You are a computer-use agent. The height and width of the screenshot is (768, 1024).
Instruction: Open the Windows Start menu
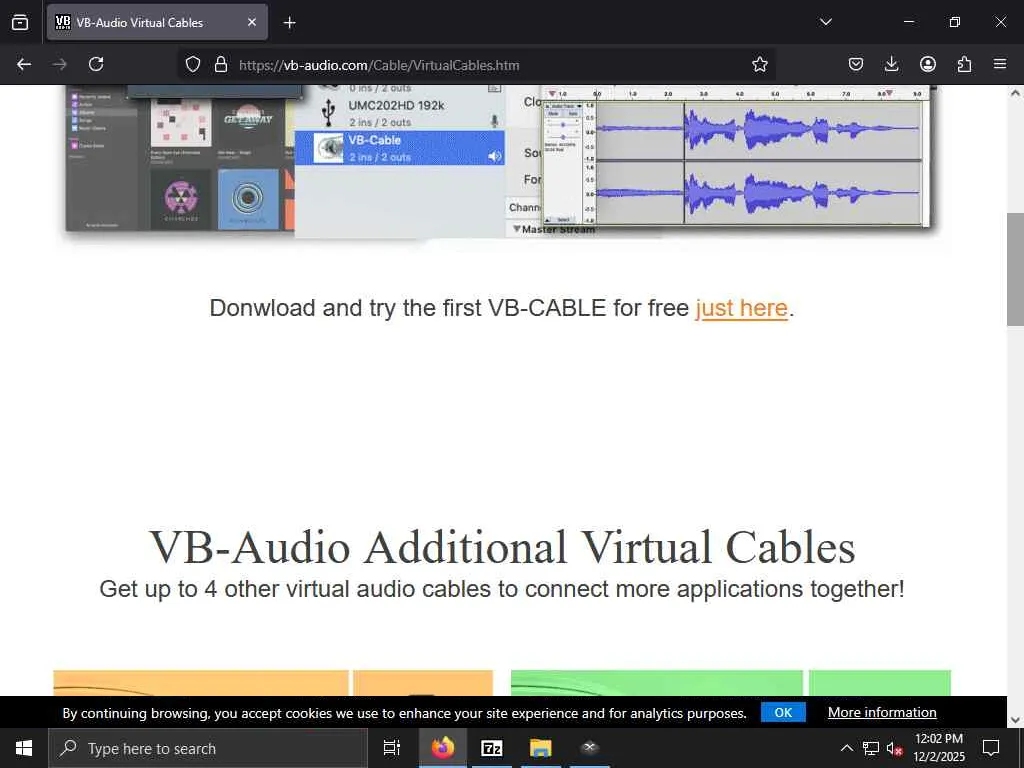click(x=24, y=748)
